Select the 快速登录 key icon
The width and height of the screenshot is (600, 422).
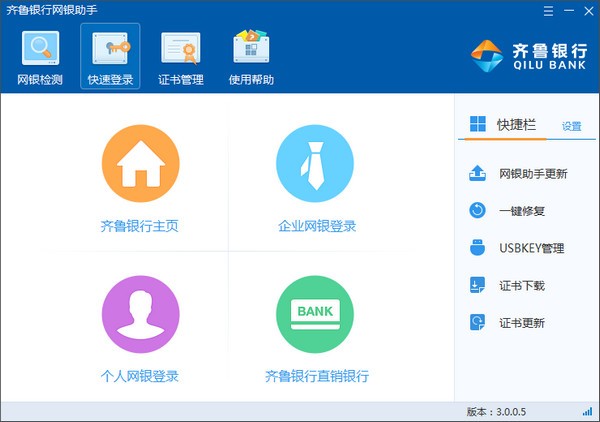(x=110, y=48)
